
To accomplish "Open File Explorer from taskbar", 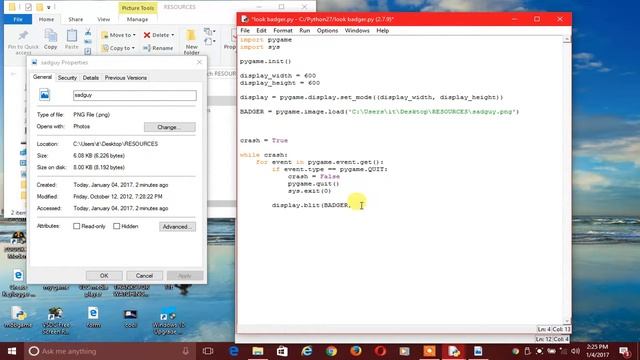I will tap(258, 351).
